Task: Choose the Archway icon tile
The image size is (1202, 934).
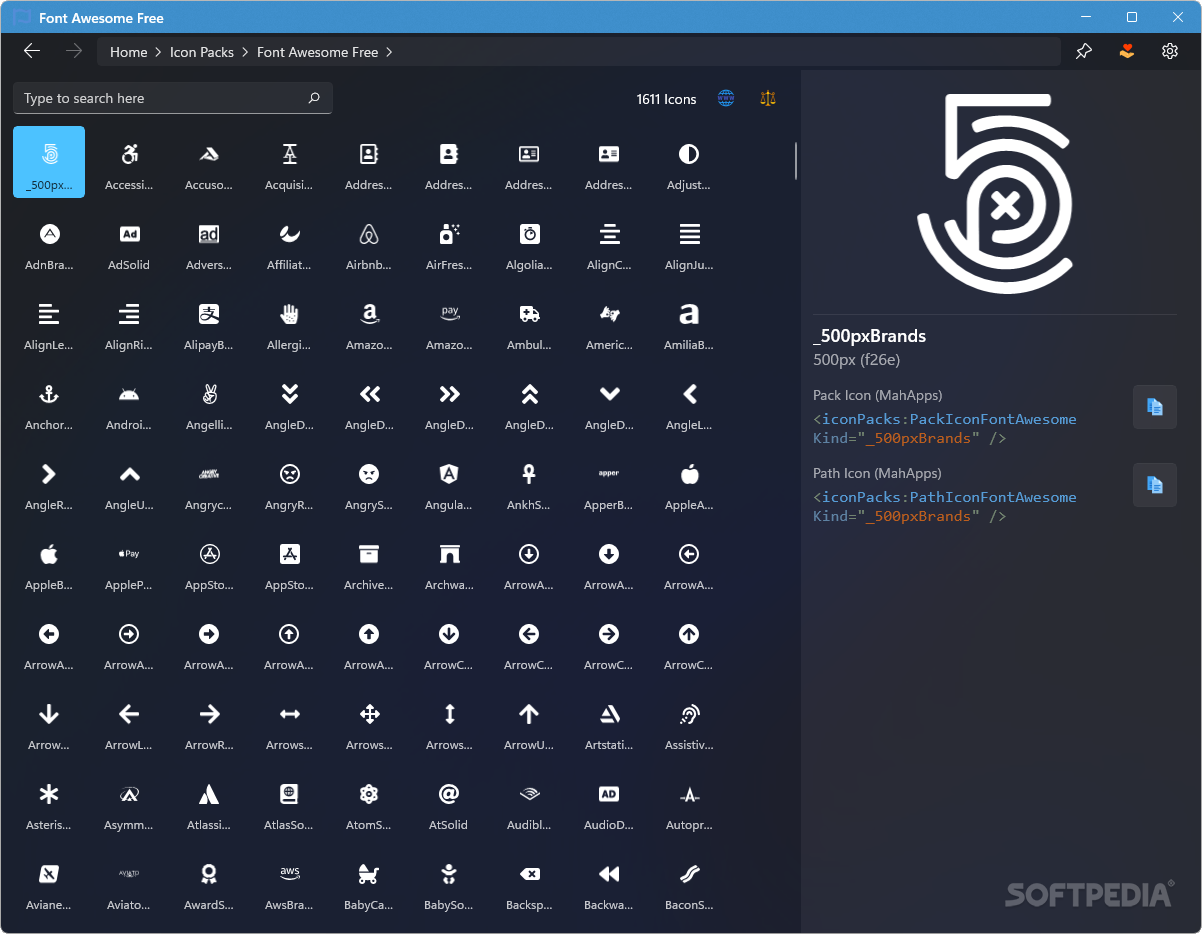Action: [x=449, y=562]
